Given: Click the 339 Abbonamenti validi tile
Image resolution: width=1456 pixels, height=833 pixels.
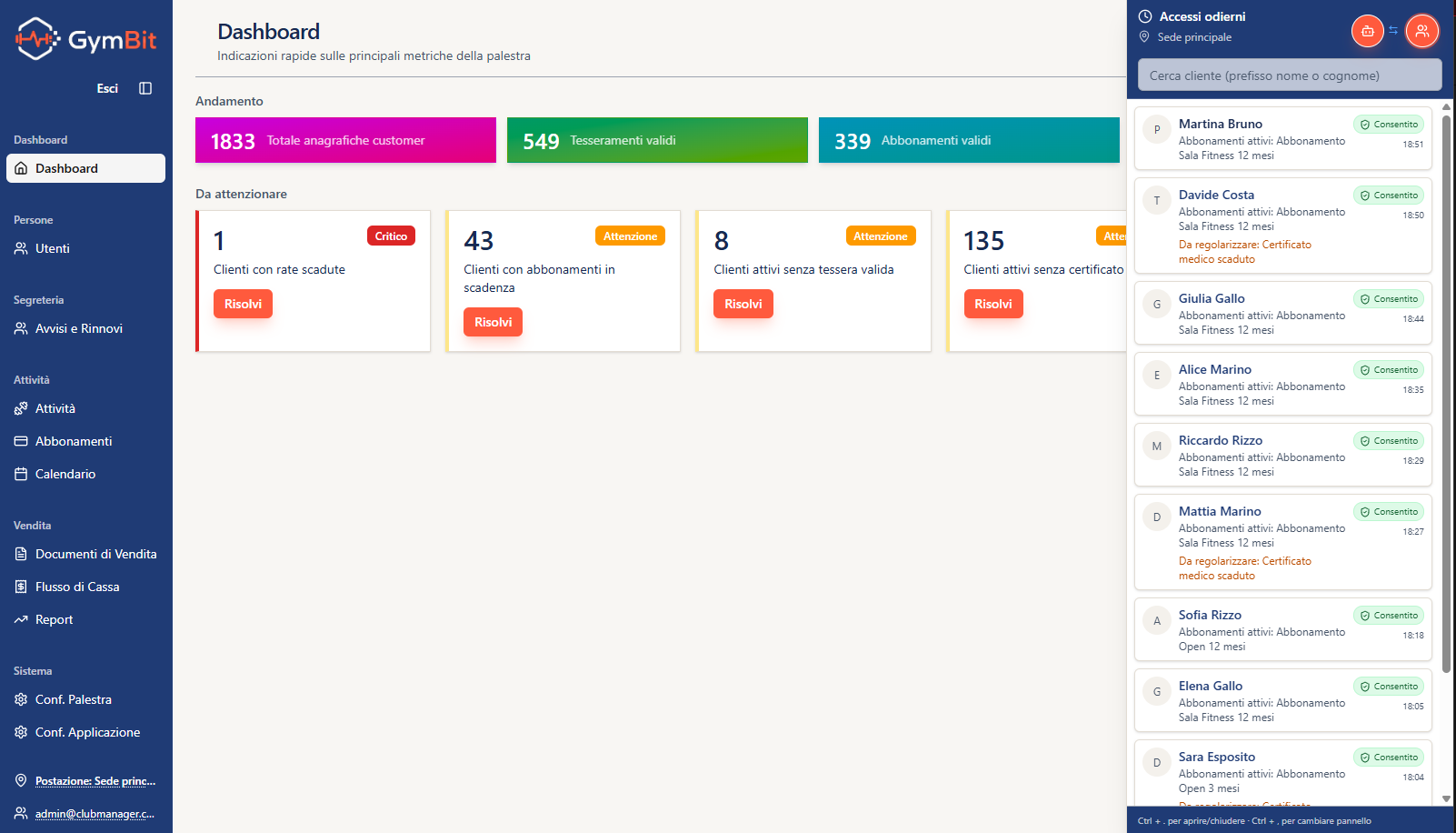Looking at the screenshot, I should [x=969, y=140].
